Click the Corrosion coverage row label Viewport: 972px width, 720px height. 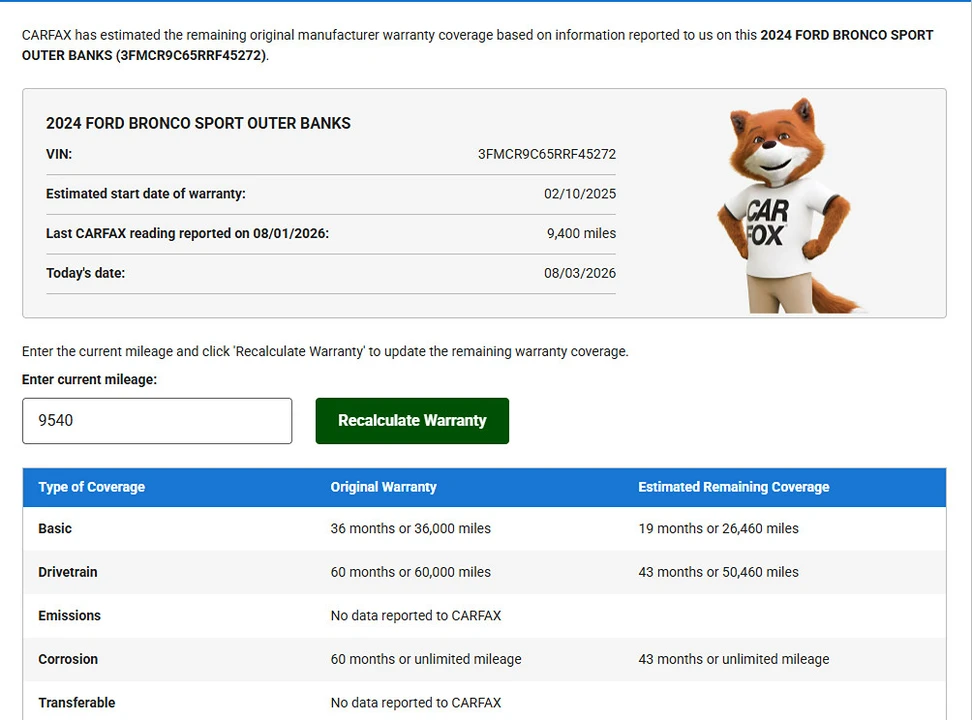(x=68, y=659)
